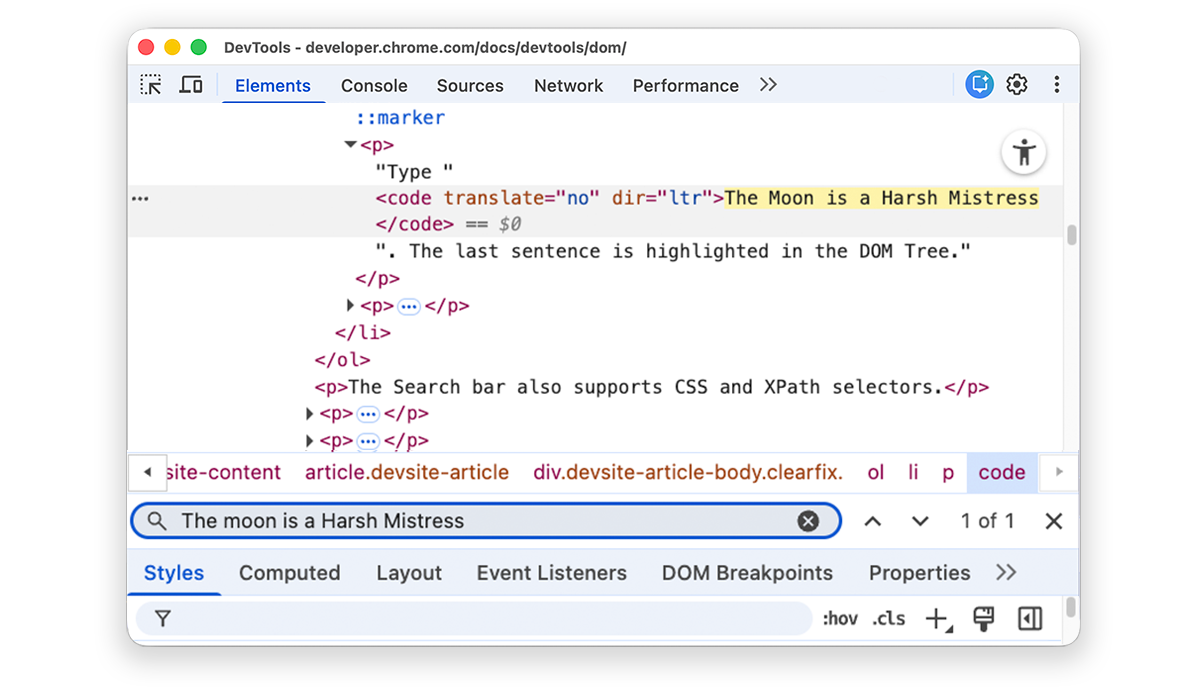Select the Inspect element tool

click(150, 84)
